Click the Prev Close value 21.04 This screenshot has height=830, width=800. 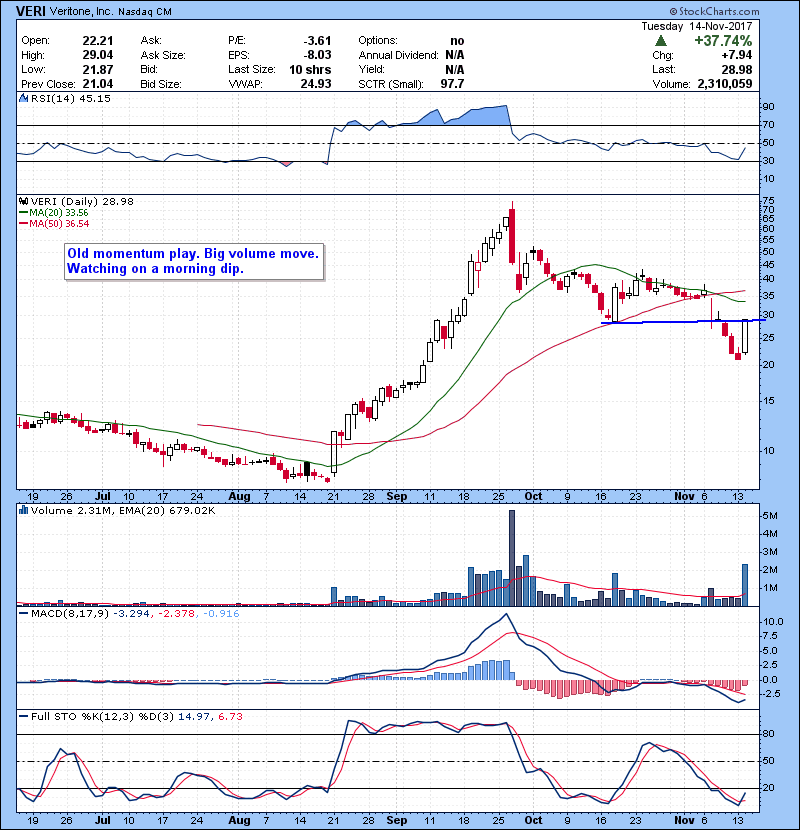tap(98, 84)
